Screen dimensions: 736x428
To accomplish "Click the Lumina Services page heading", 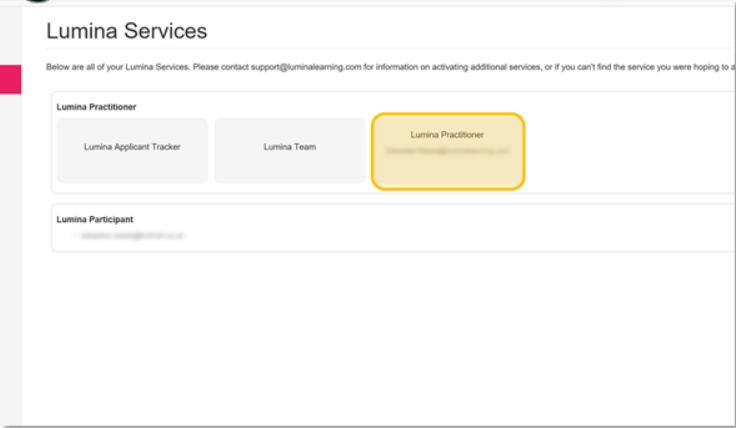I will pos(126,31).
